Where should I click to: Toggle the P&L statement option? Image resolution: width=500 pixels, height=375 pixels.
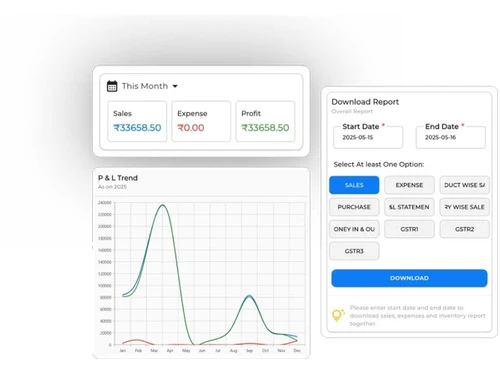click(409, 207)
